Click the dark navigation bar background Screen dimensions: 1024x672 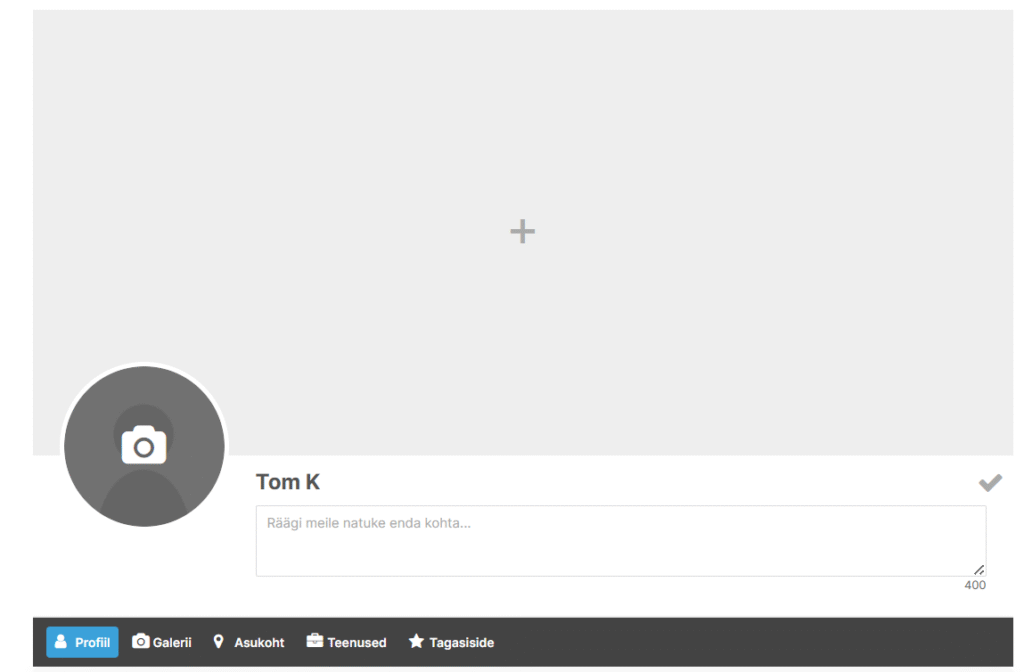[751, 642]
